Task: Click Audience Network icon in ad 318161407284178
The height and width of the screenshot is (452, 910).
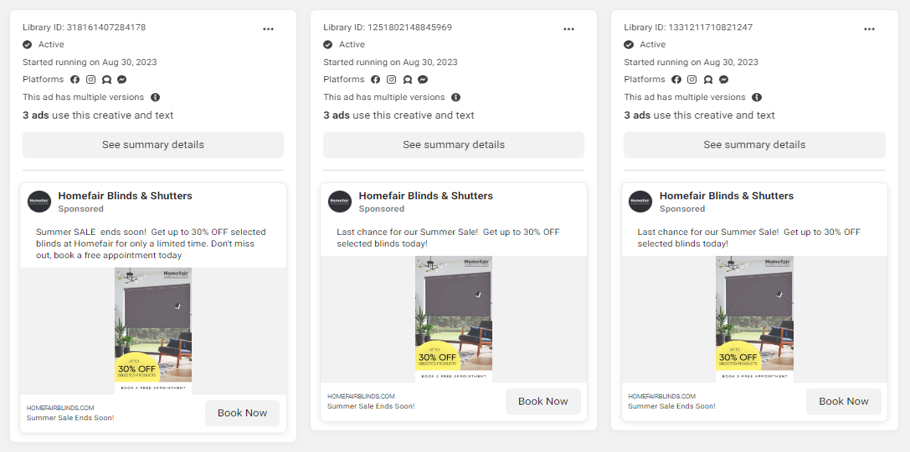Action: click(x=107, y=79)
